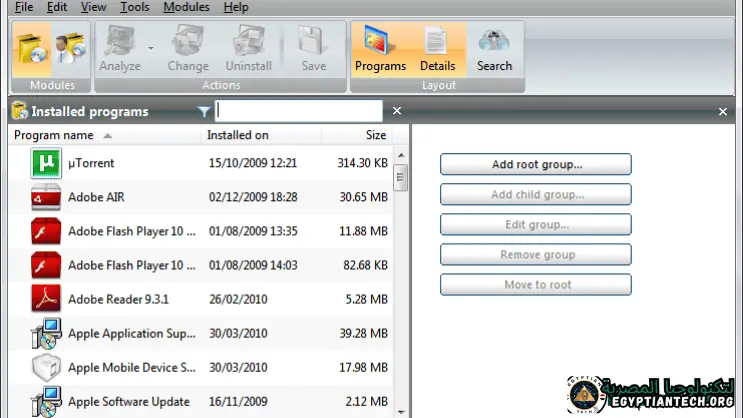
Task: Click the Remove group button
Action: point(536,254)
